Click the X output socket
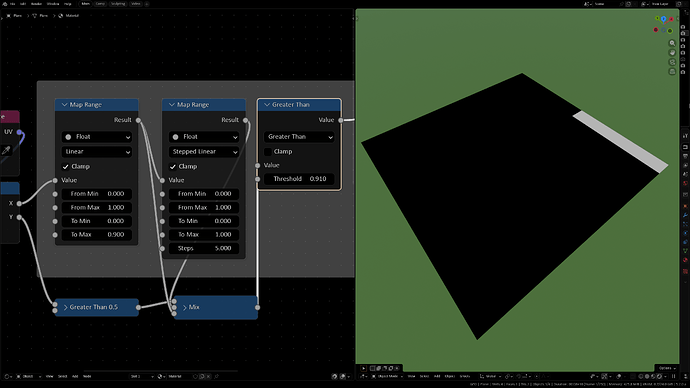Viewport: 690px width, 388px height. (19, 203)
